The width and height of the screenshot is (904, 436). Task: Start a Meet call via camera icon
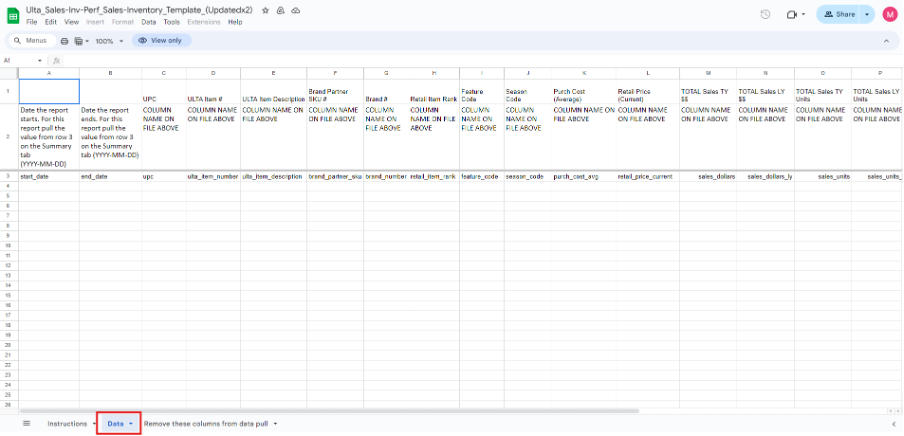tap(793, 14)
